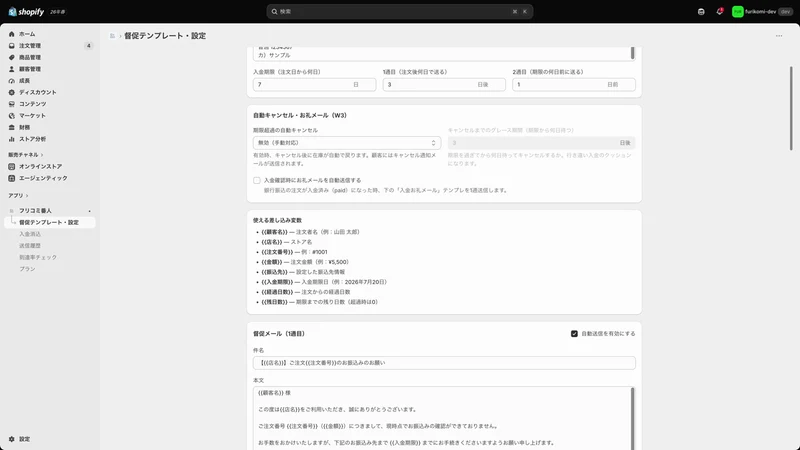Click the store icon in top bar

(x=701, y=12)
